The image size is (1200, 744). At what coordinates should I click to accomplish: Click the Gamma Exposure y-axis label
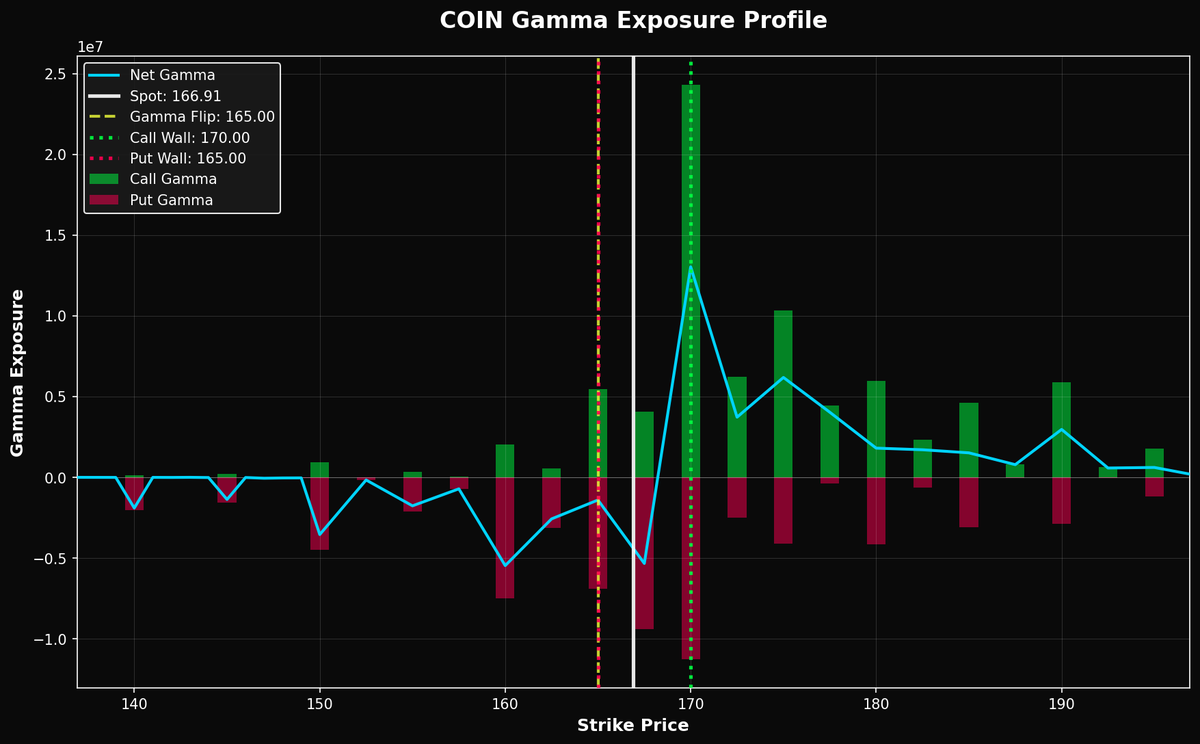click(x=18, y=372)
